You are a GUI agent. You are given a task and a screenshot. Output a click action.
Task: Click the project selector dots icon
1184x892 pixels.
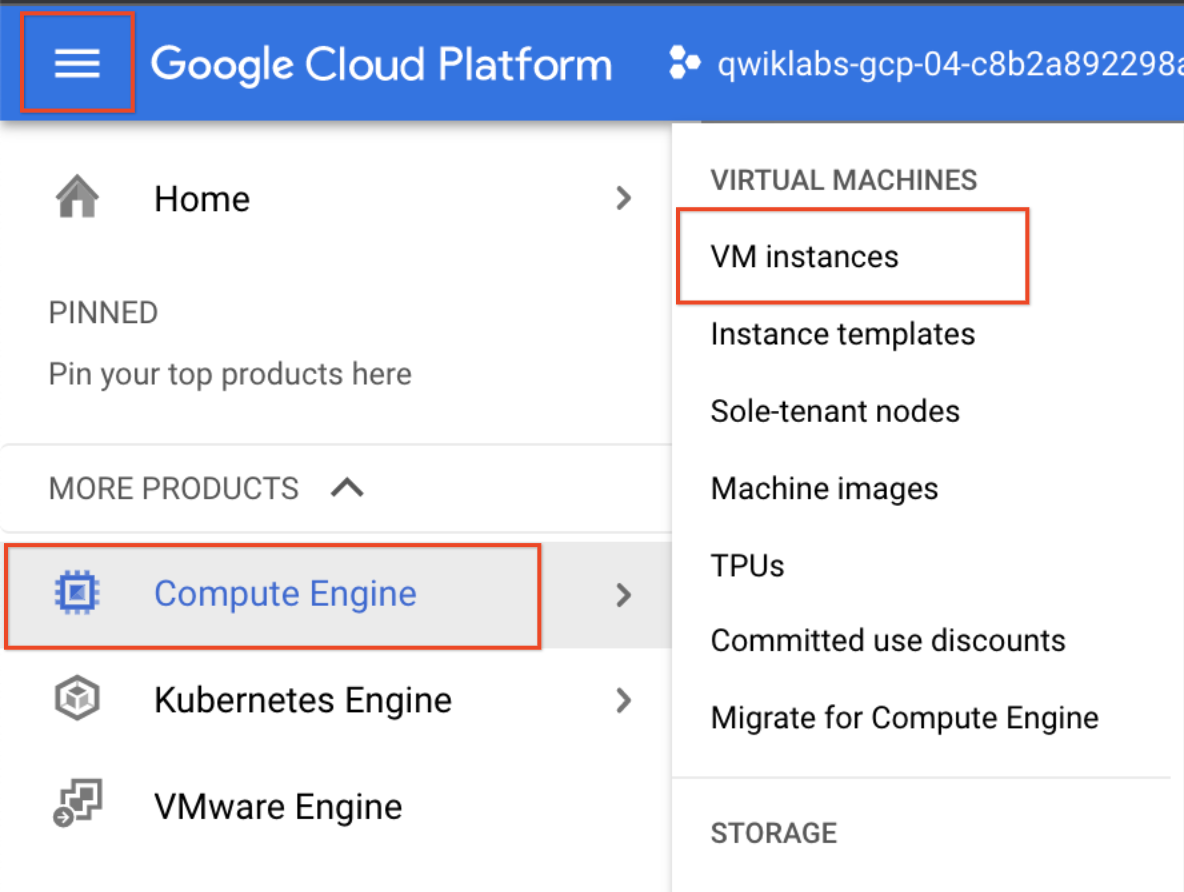pos(684,63)
